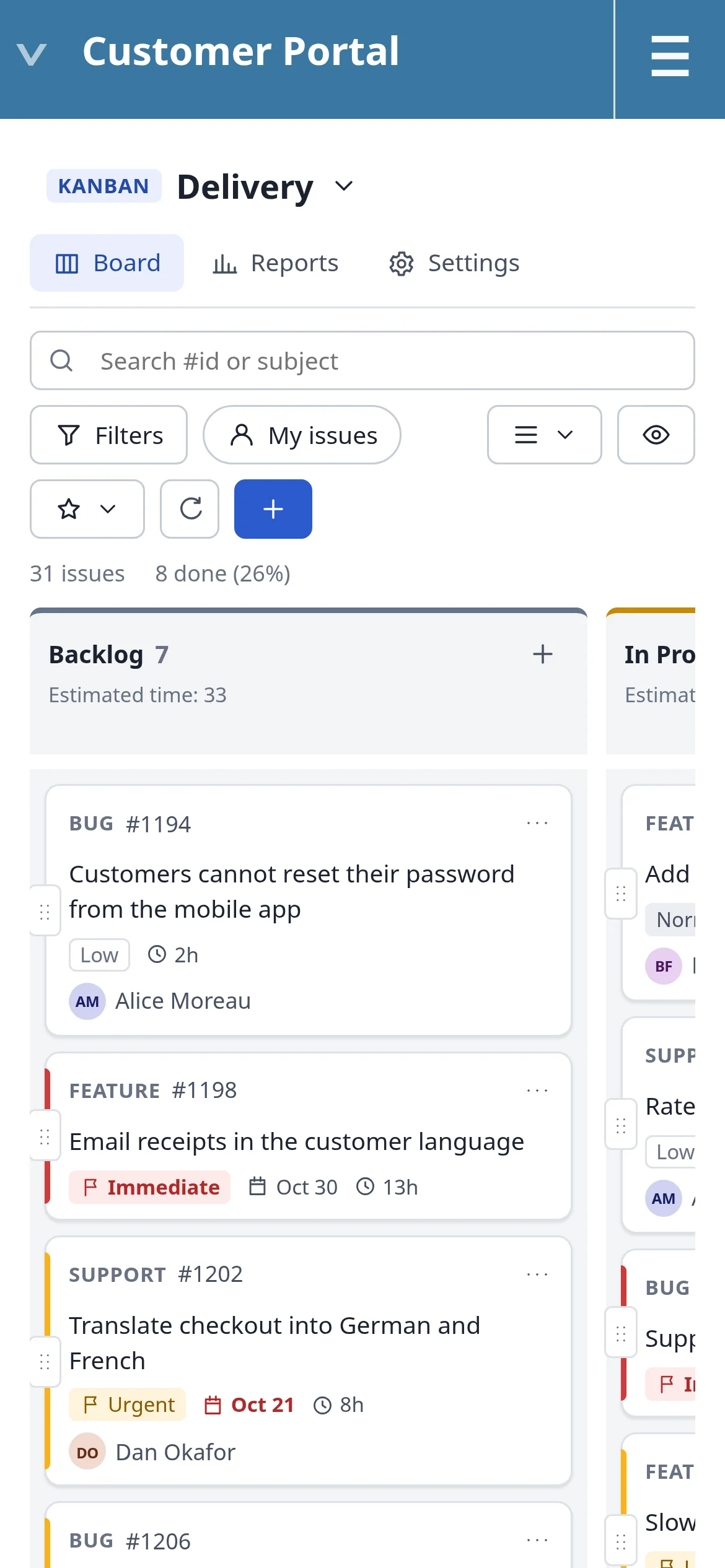Image resolution: width=725 pixels, height=1568 pixels.
Task: Open the star saved views dropdown
Action: click(87, 509)
